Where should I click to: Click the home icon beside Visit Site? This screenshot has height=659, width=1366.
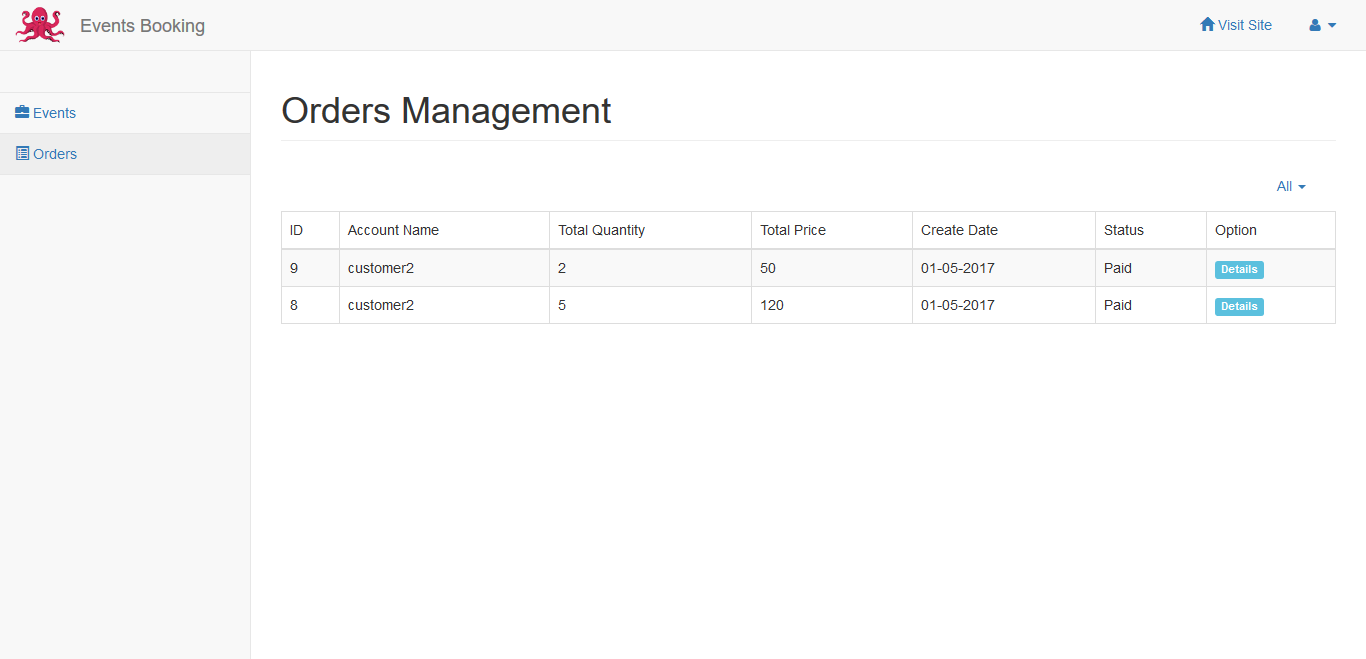[1207, 25]
